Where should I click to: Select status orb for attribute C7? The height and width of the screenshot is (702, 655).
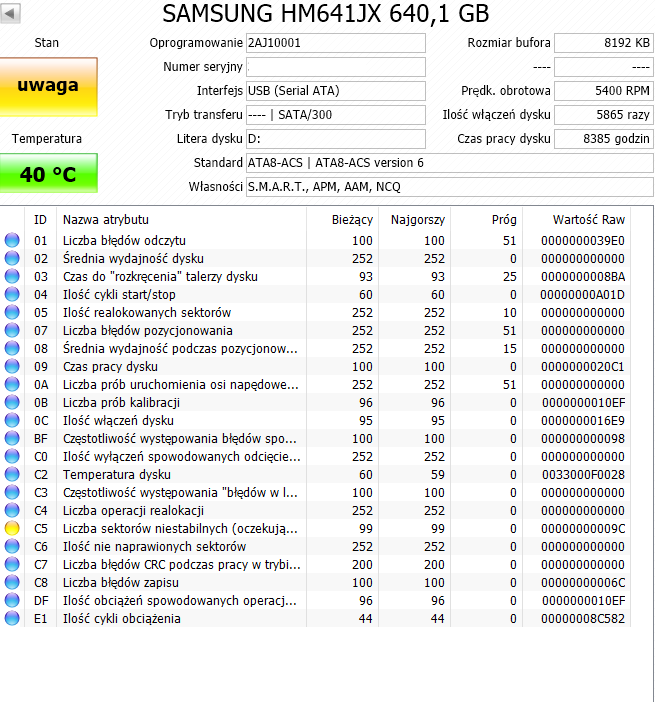point(12,564)
